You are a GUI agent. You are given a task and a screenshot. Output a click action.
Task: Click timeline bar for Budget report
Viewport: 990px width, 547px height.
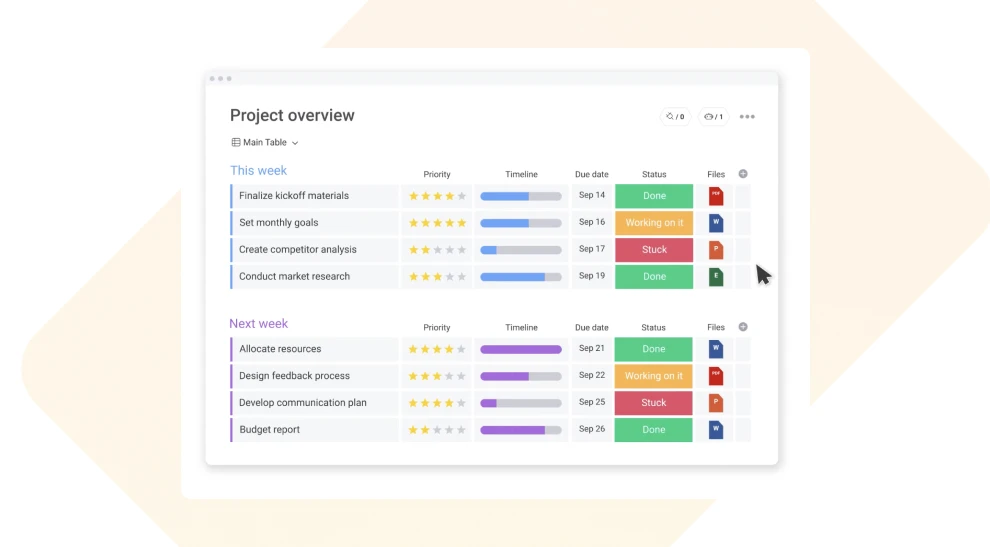(x=521, y=430)
